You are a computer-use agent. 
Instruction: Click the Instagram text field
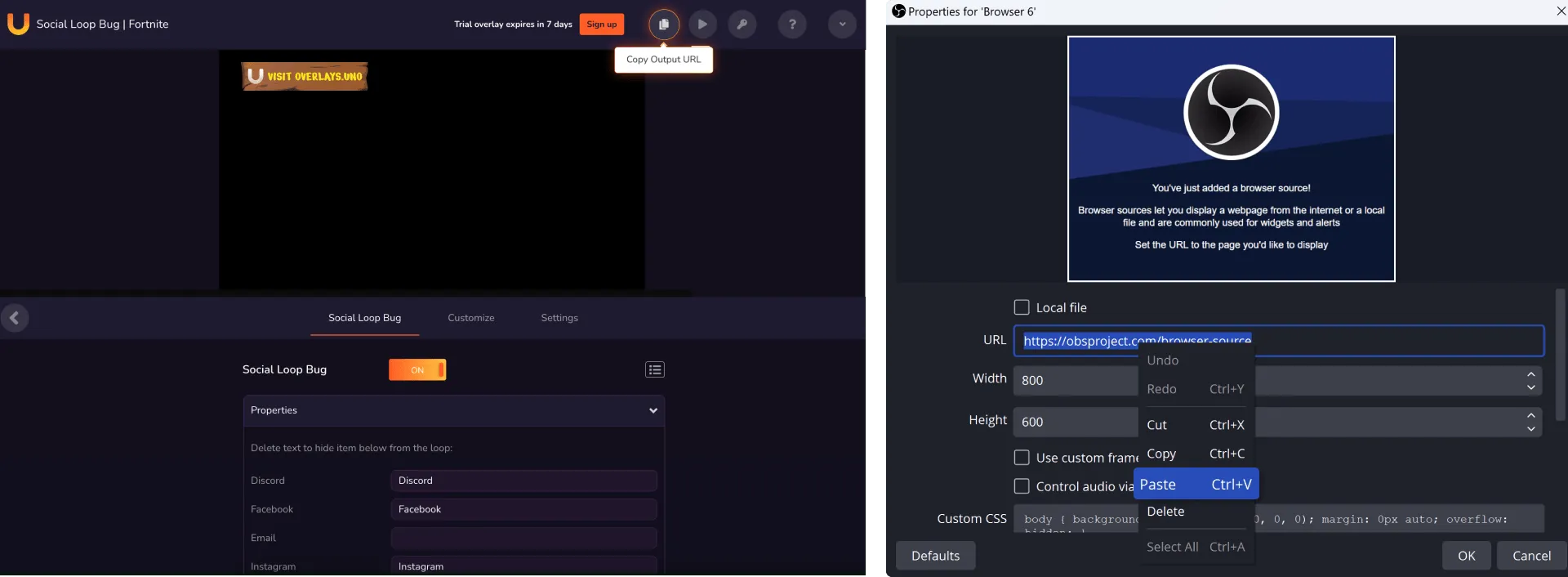pos(523,566)
